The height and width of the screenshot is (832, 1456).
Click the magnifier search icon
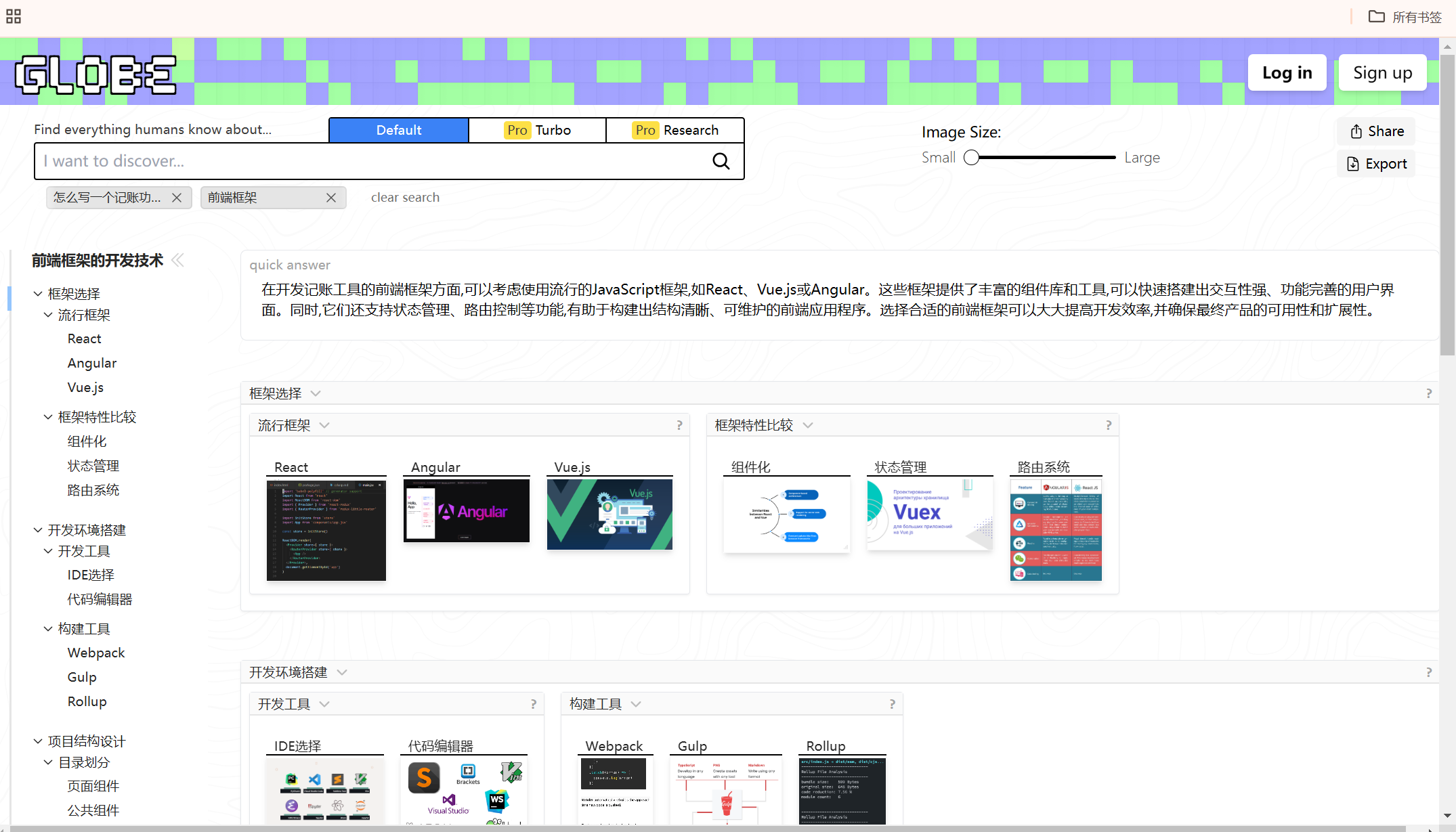tap(721, 161)
